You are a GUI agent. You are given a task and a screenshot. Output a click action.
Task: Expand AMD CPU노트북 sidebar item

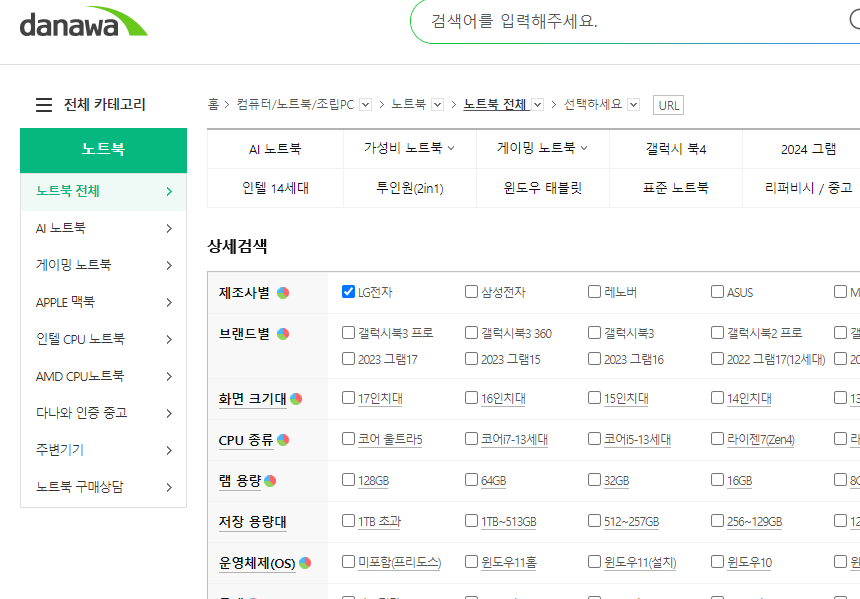(169, 376)
